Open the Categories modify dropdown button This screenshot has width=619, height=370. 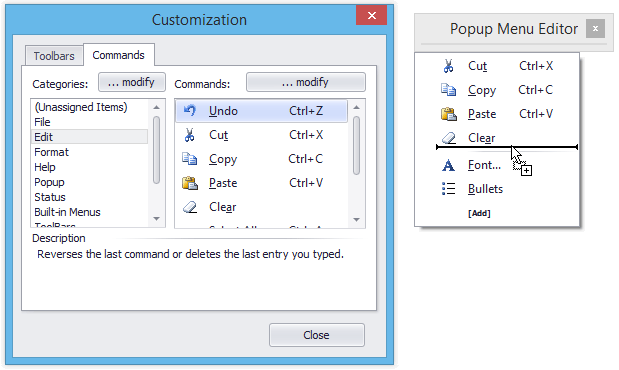132,82
